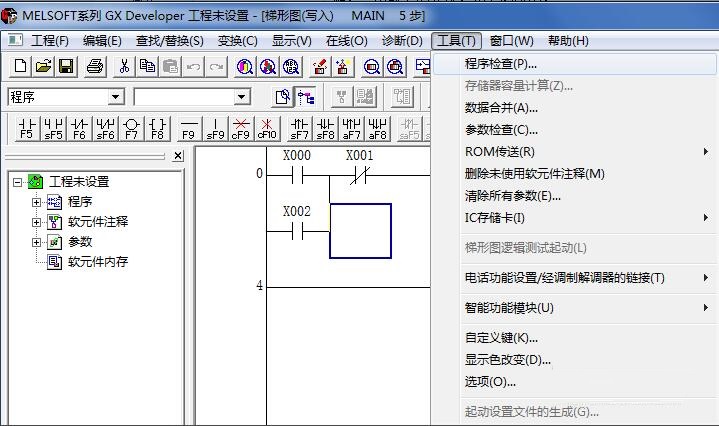719x426 pixels.
Task: Choose 自定义键(K)... entry
Action: tap(575, 338)
